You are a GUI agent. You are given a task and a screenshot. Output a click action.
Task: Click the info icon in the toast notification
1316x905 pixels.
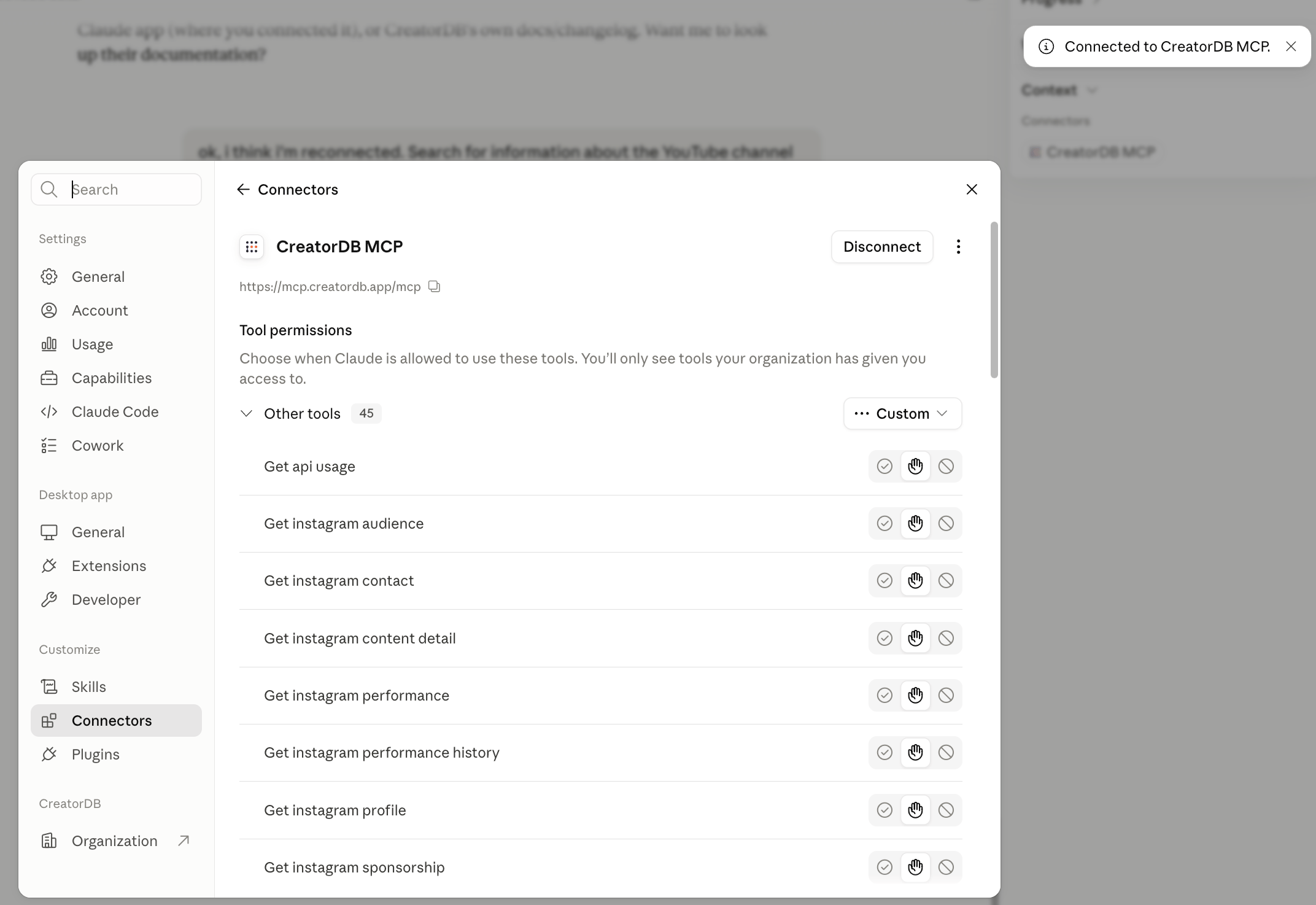[1047, 47]
